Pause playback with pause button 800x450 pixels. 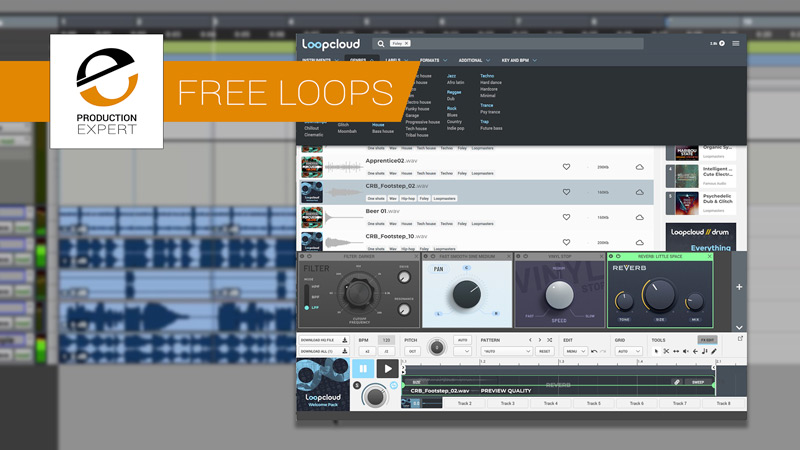click(x=363, y=368)
